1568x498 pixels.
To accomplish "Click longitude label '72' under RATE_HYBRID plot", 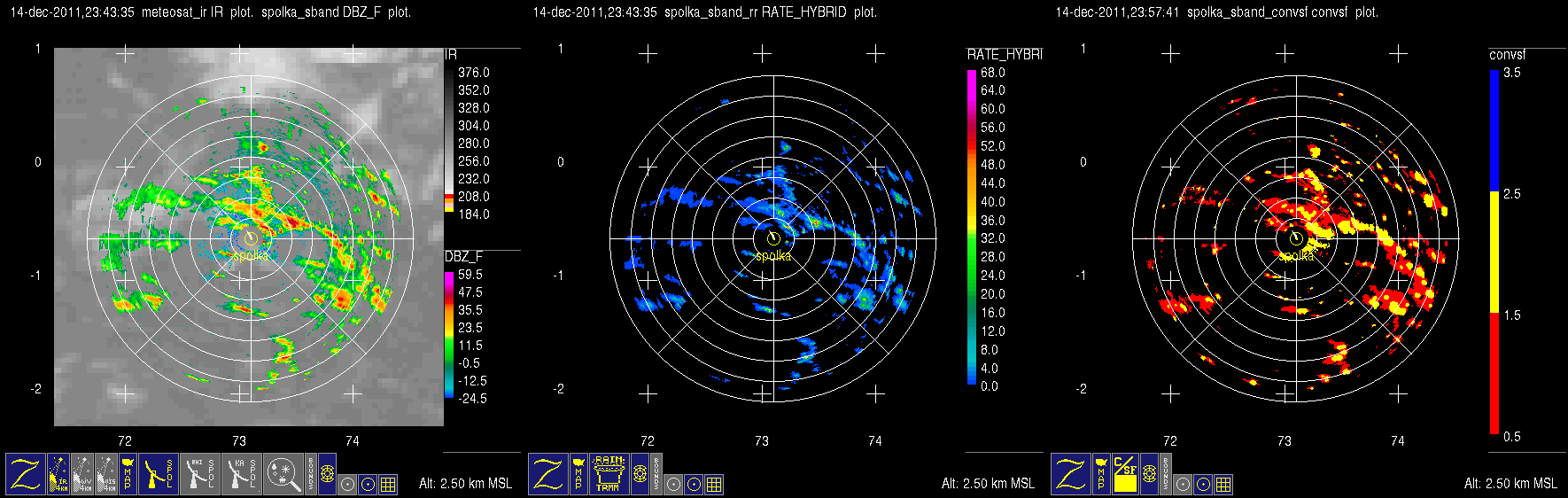I will [x=648, y=440].
